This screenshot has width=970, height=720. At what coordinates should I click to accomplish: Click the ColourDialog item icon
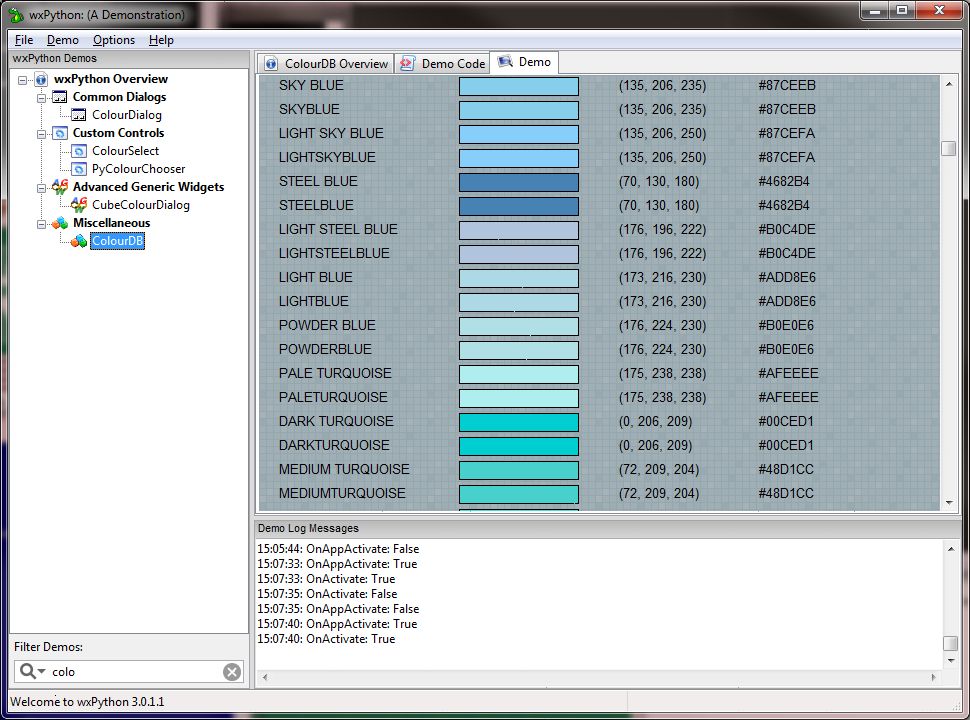pyautogui.click(x=79, y=115)
